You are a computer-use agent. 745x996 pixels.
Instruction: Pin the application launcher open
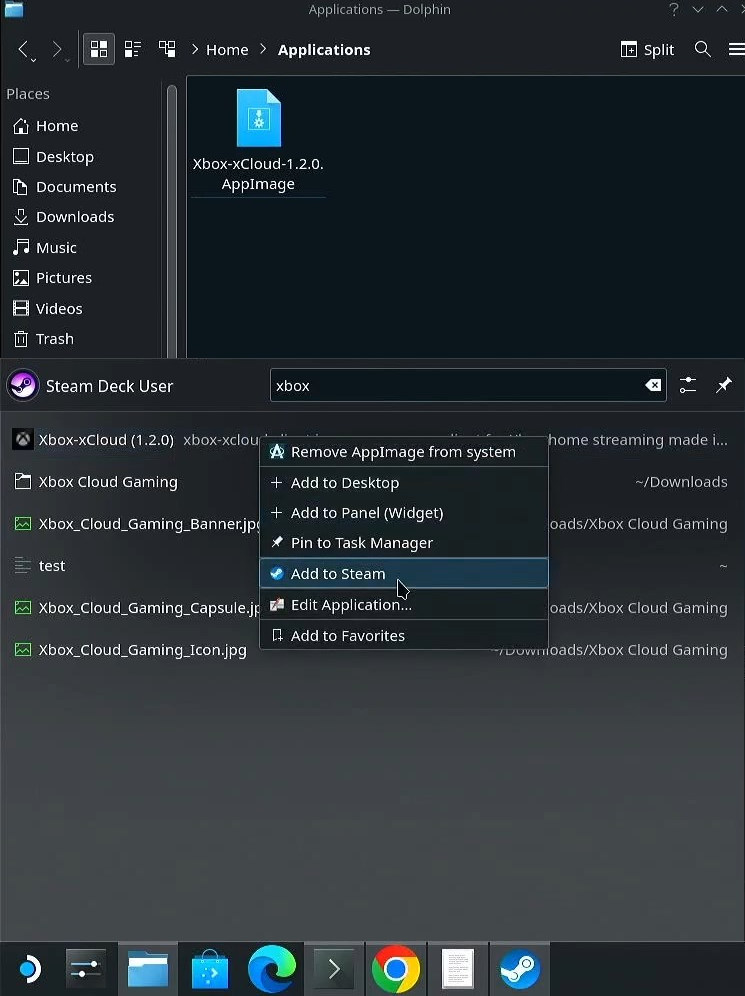723,385
